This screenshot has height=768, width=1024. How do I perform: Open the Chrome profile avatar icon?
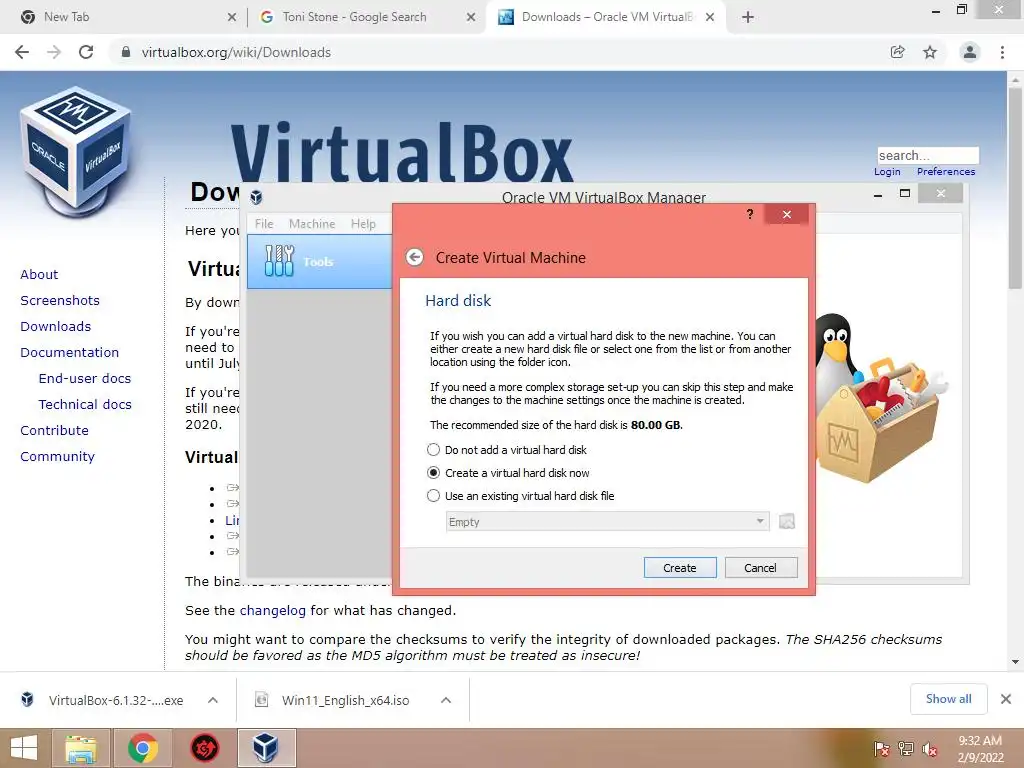click(x=970, y=52)
